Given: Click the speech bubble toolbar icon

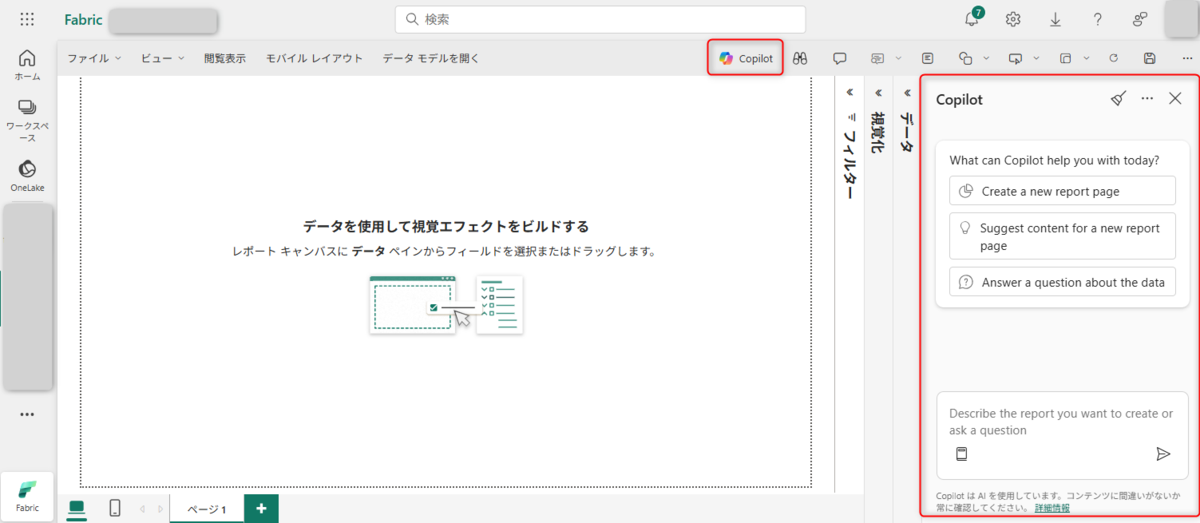Looking at the screenshot, I should coord(840,58).
